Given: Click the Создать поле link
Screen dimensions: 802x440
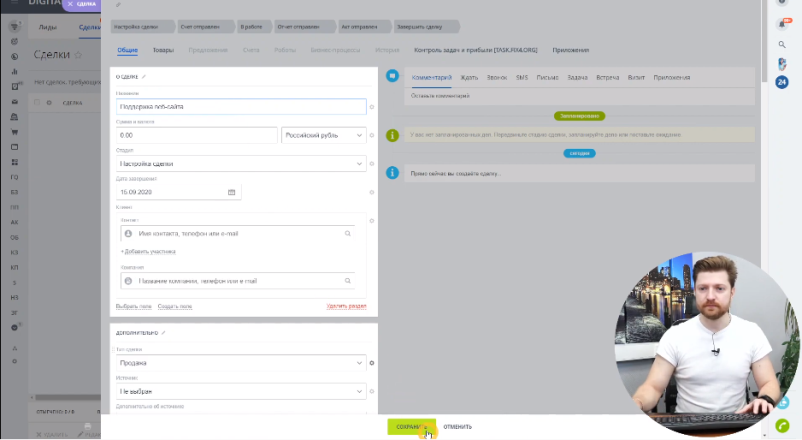Looking at the screenshot, I should pos(175,306).
